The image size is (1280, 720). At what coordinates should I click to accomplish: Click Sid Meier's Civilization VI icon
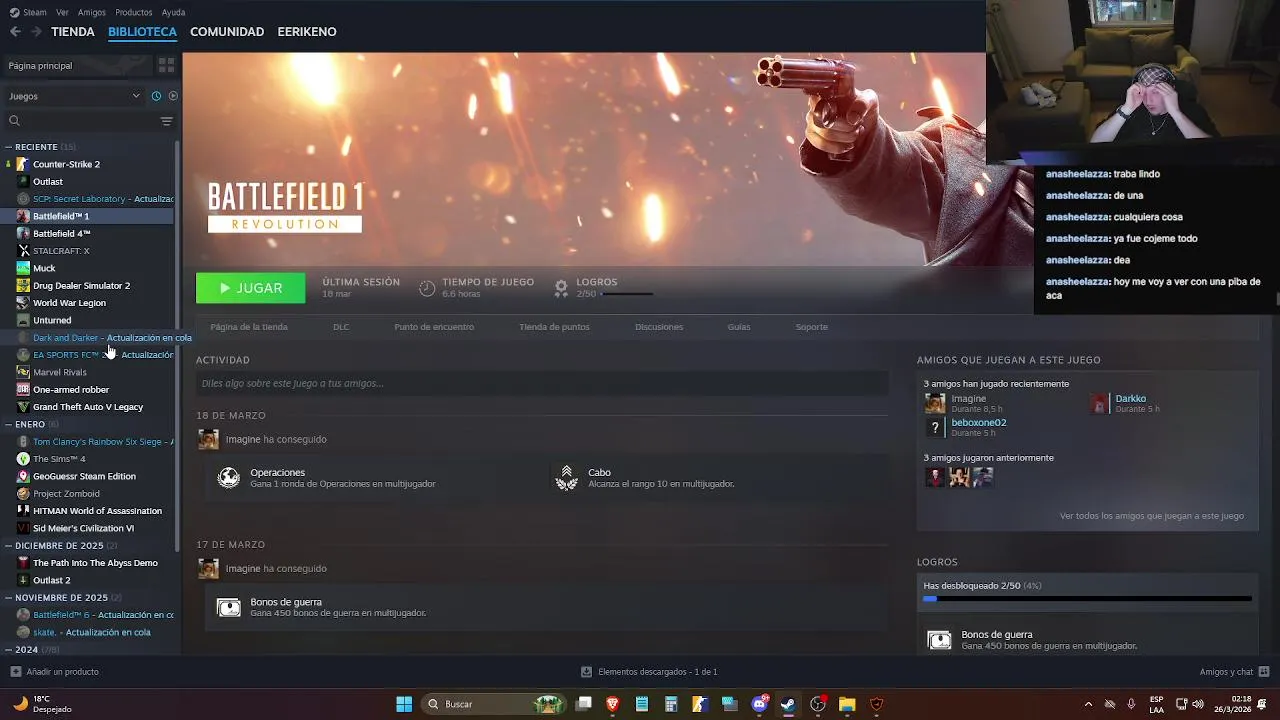click(x=23, y=528)
